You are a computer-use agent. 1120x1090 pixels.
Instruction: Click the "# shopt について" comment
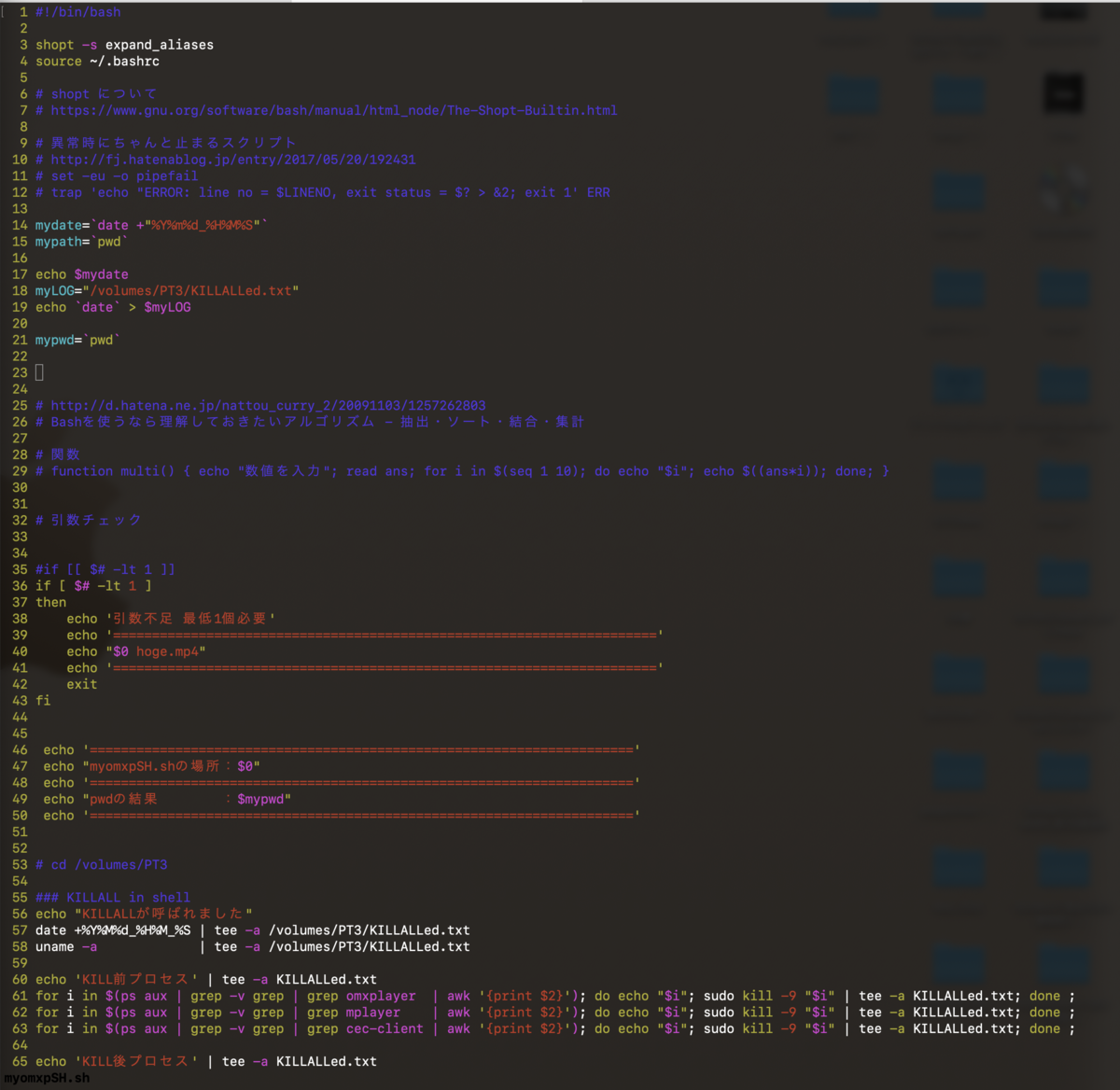point(96,94)
